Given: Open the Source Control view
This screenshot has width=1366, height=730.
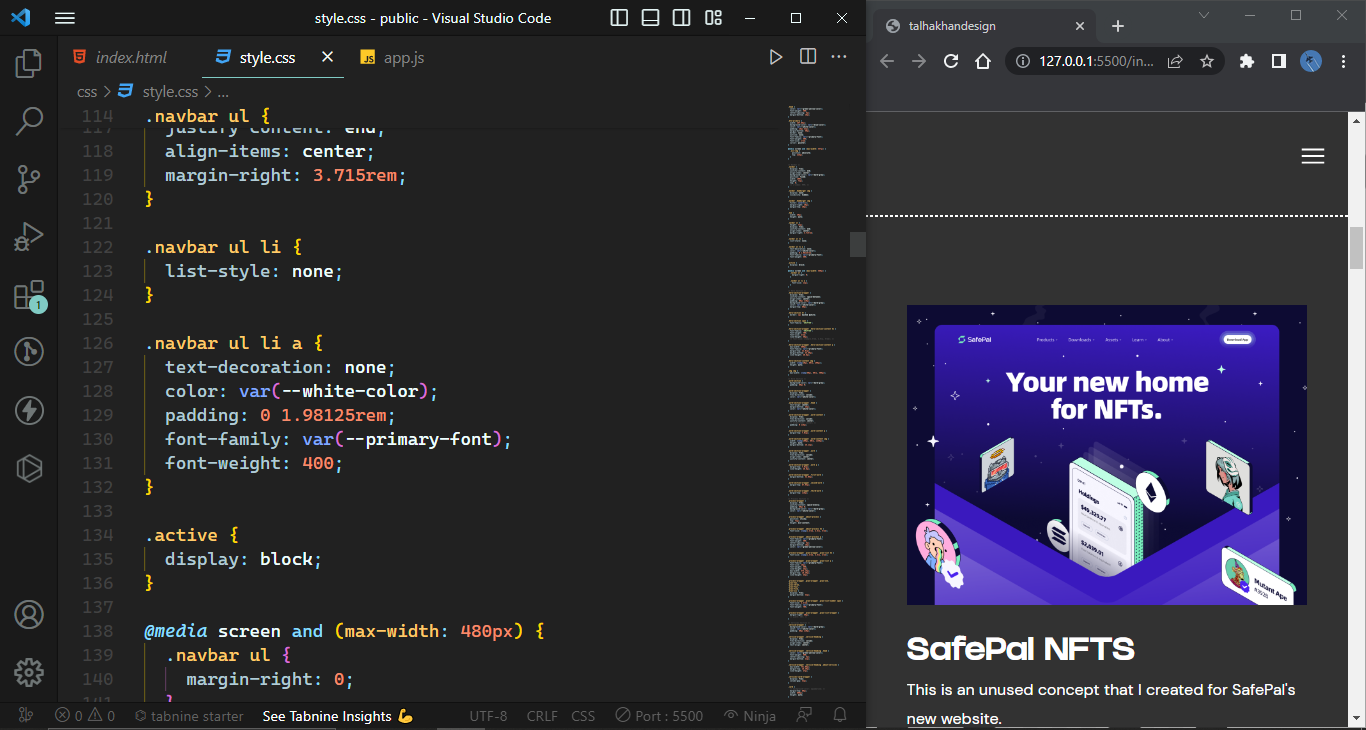Looking at the screenshot, I should 29,180.
